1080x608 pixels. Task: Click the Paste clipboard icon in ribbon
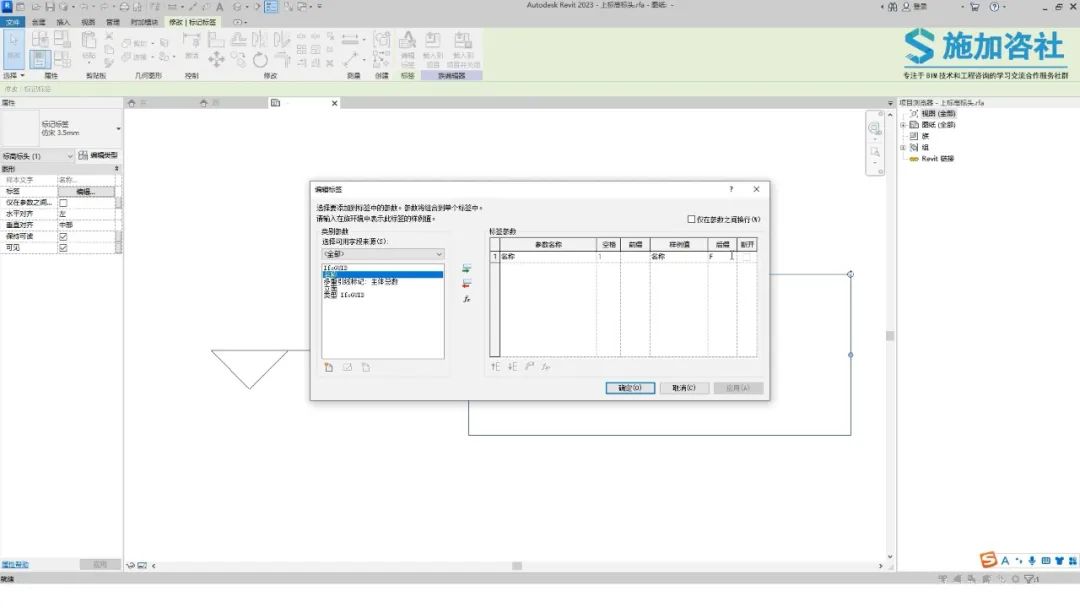point(89,41)
